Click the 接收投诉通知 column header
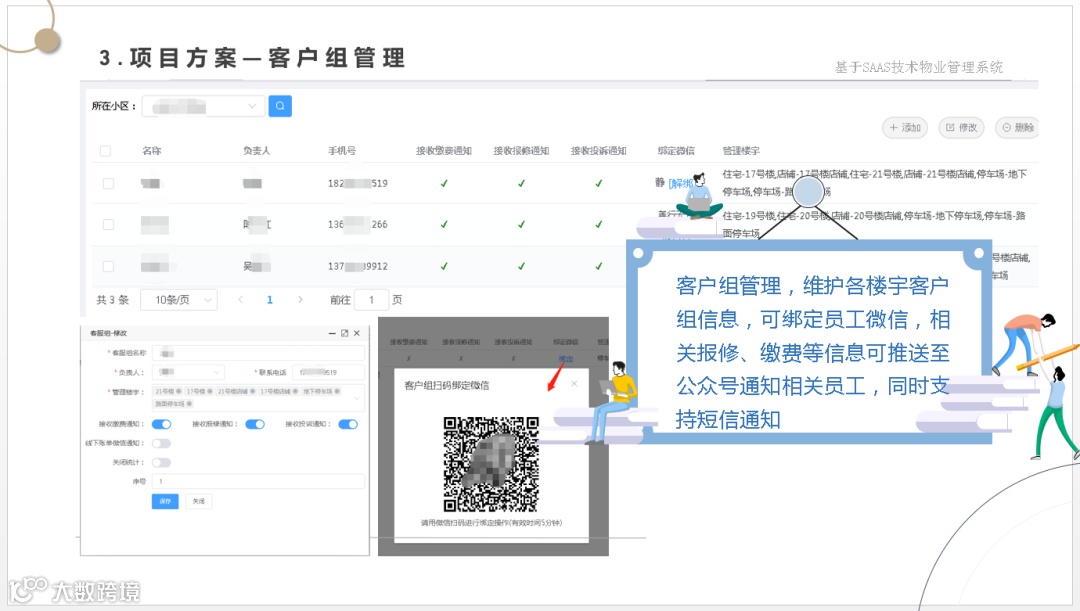 (x=599, y=151)
